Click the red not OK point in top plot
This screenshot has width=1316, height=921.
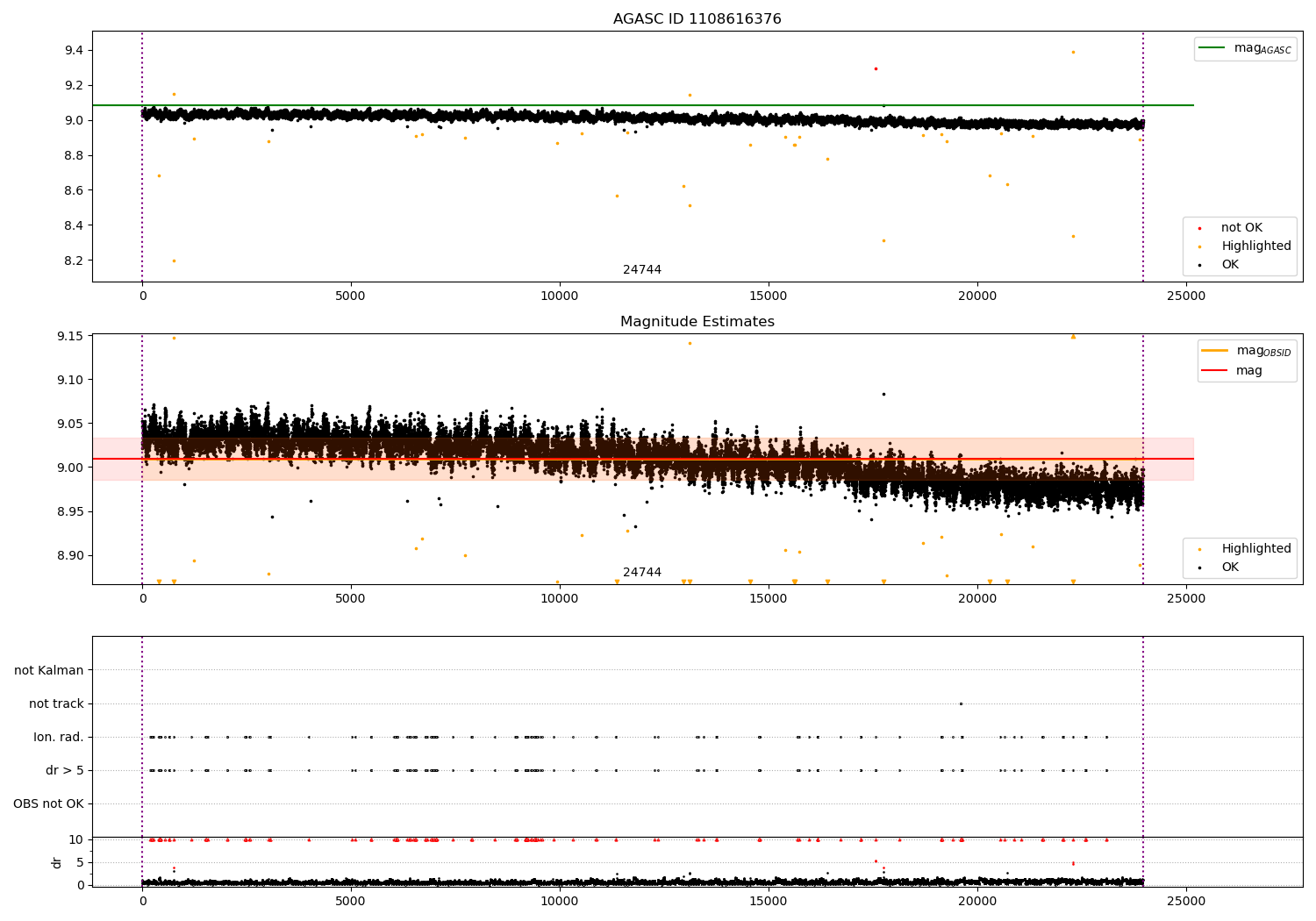pyautogui.click(x=876, y=68)
